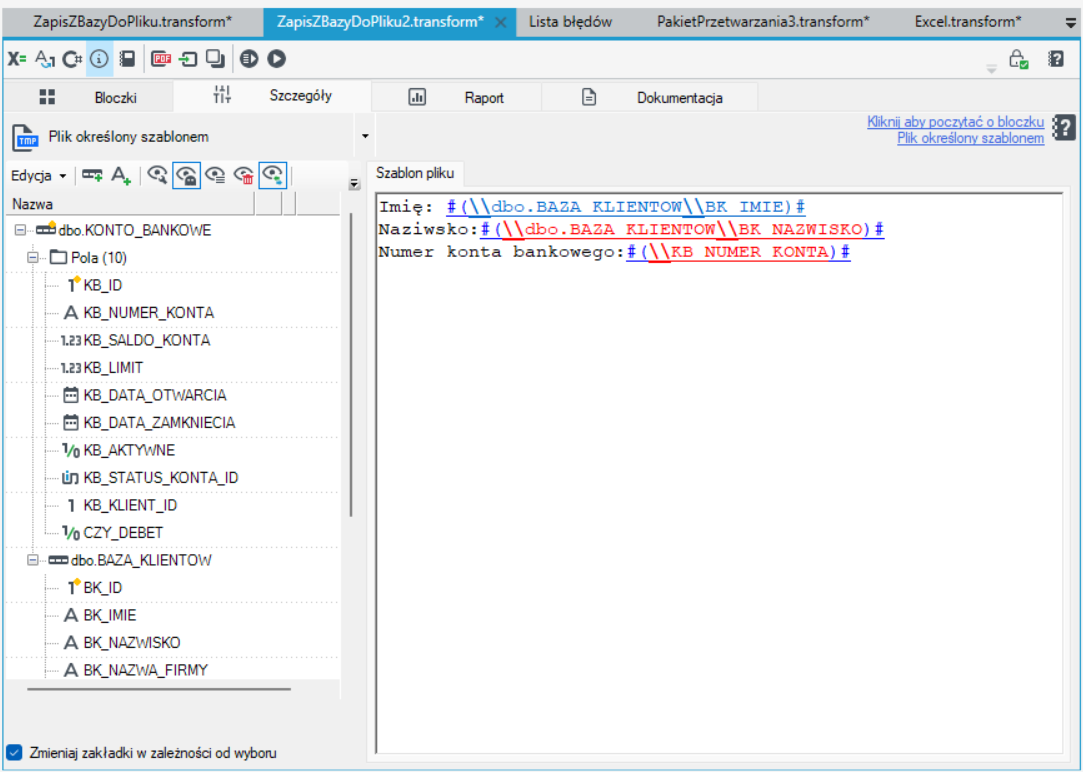Click the eye with wrench icon
Viewport: 1083px width, 772px height.
pos(157,176)
